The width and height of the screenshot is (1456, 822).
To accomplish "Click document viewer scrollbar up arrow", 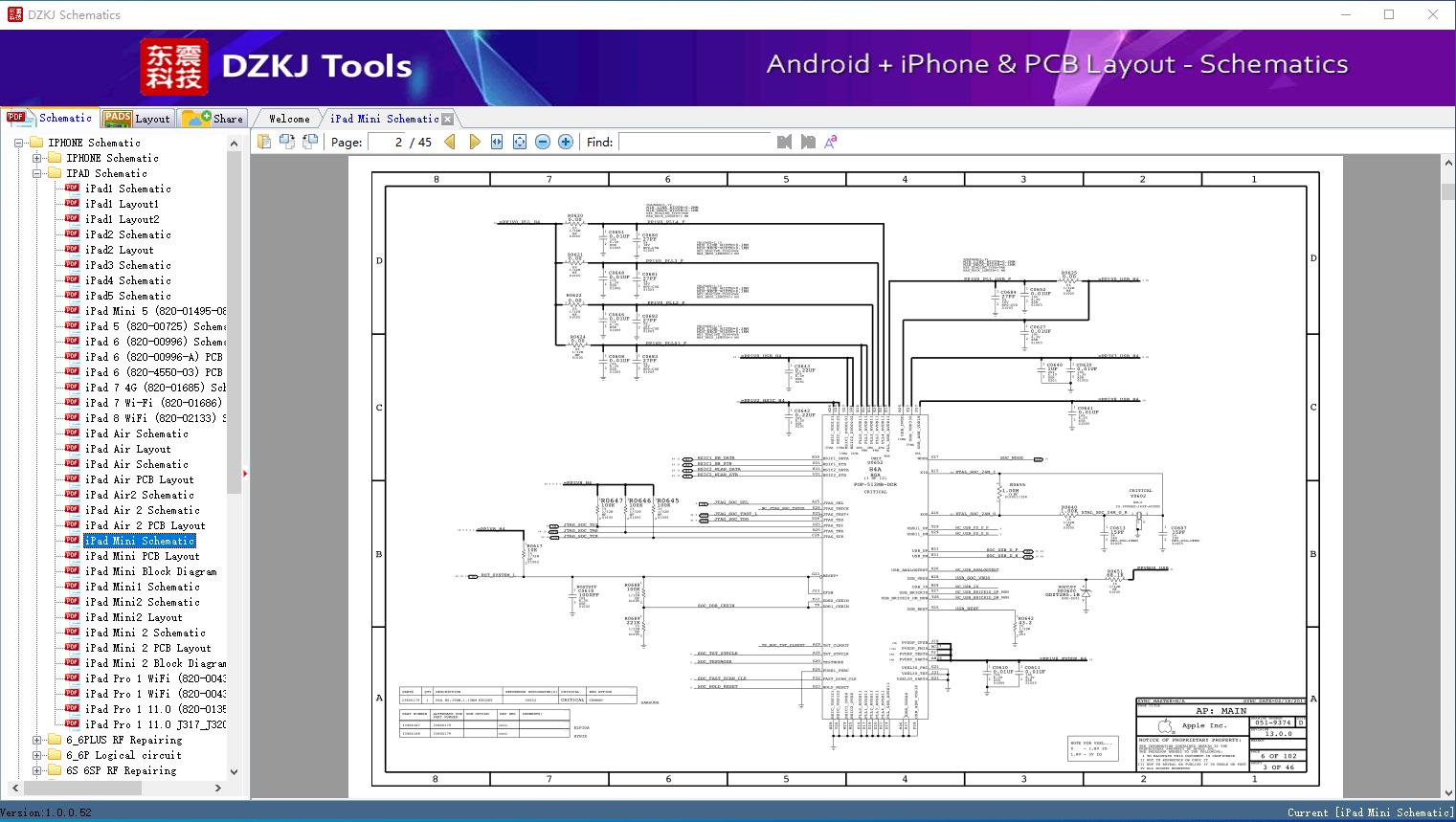I will [1447, 164].
